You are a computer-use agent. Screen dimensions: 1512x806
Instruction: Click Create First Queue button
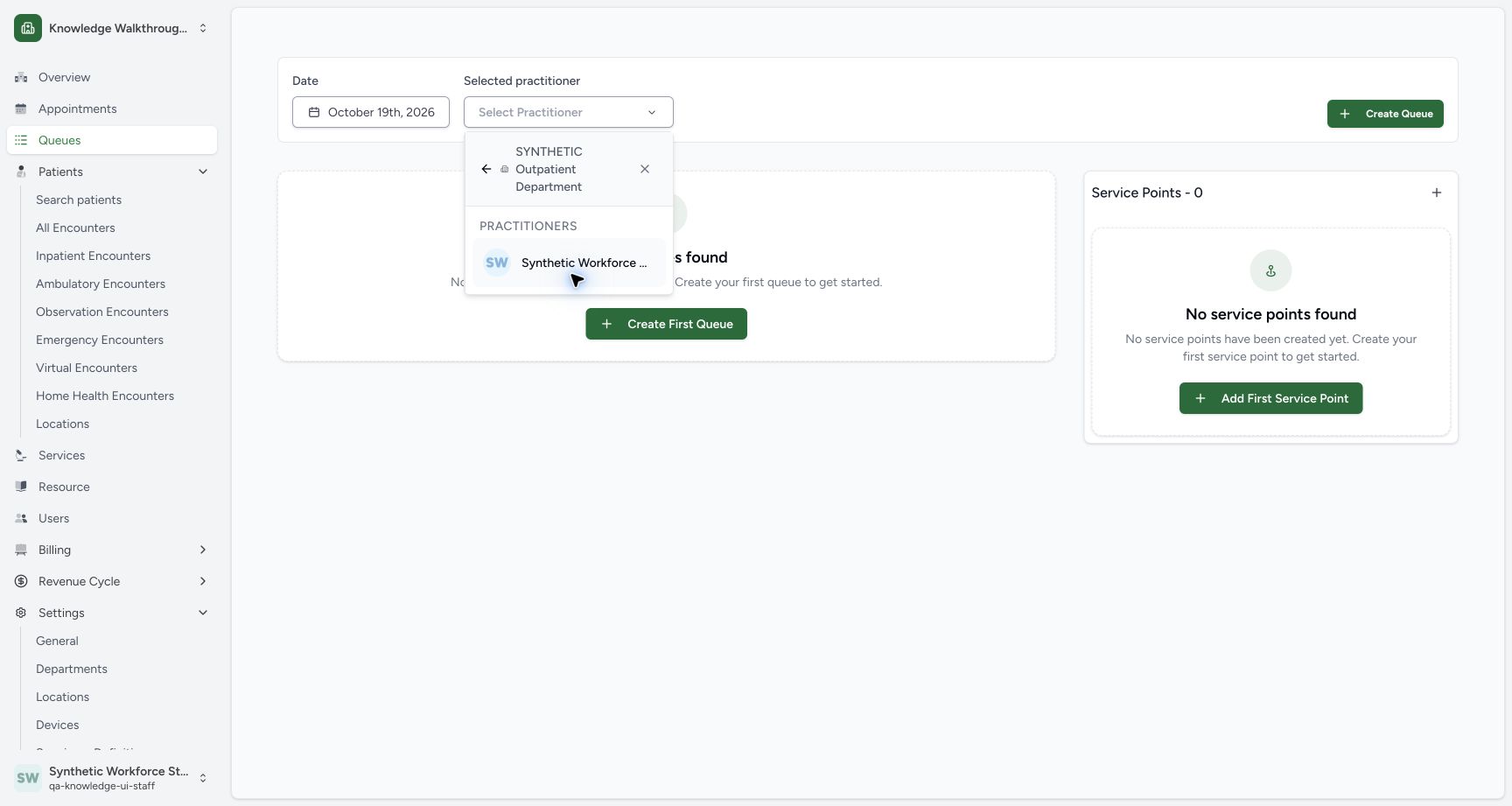tap(666, 324)
